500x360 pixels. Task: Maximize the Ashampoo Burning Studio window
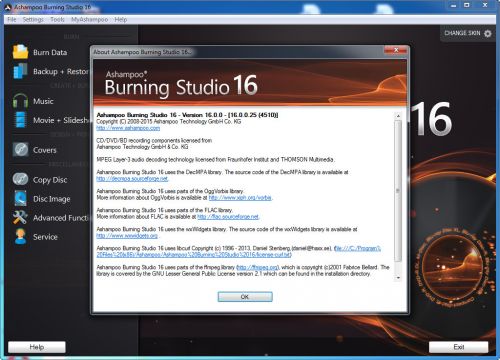[467, 5]
